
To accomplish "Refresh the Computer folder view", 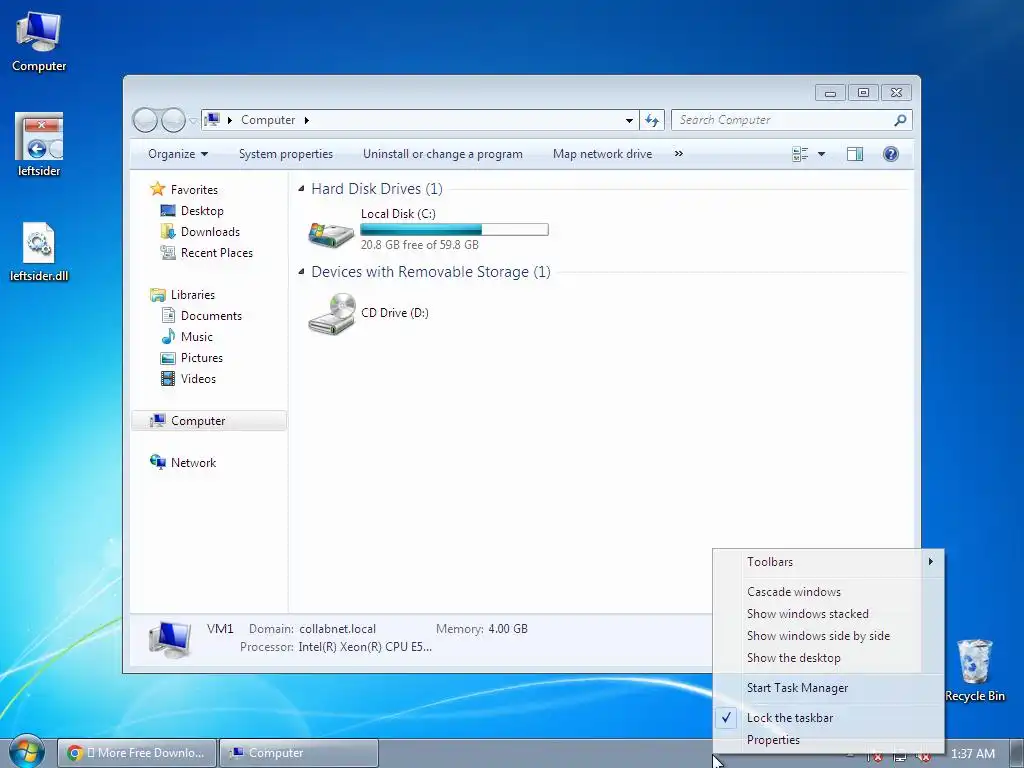I will point(652,120).
